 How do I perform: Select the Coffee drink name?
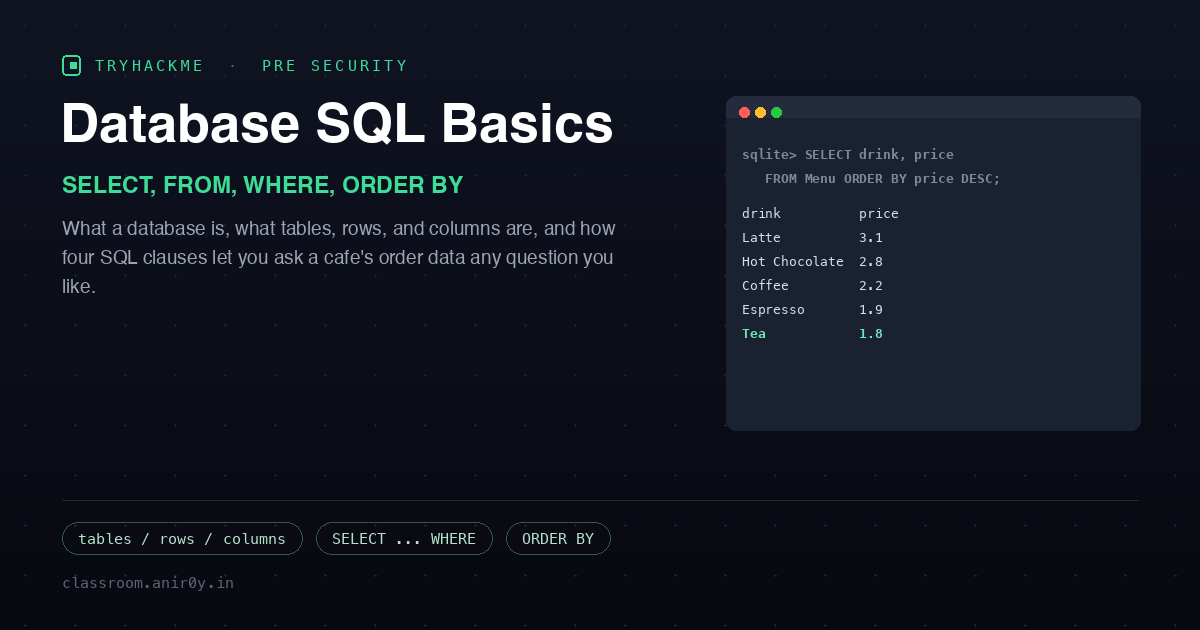pyautogui.click(x=765, y=285)
